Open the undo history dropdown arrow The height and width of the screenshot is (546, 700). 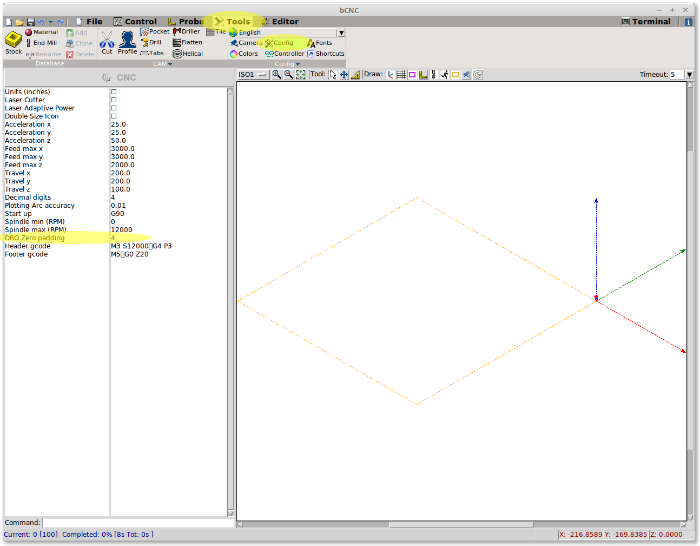pos(50,22)
